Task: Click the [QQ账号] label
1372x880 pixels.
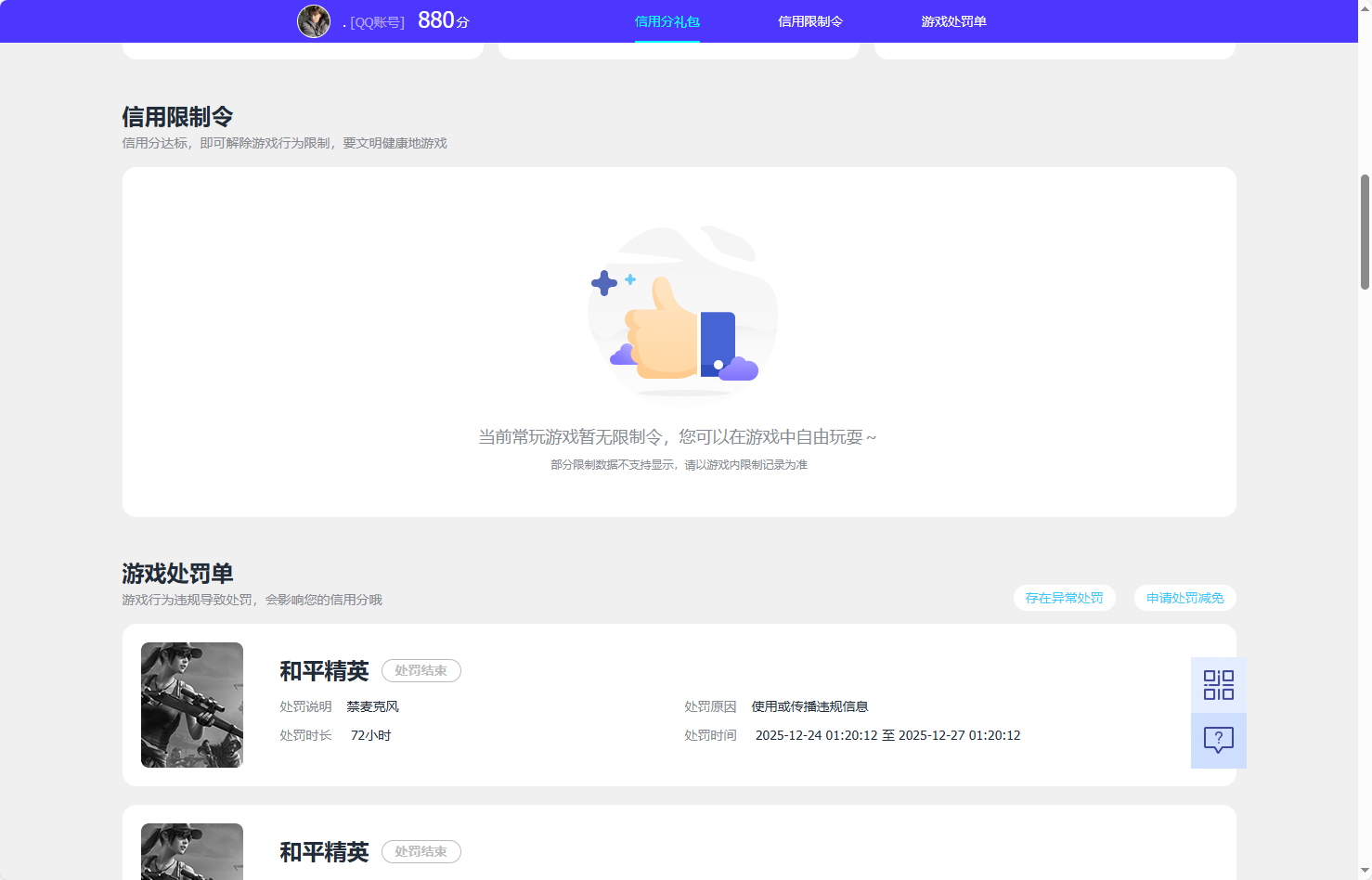Action: coord(377,22)
